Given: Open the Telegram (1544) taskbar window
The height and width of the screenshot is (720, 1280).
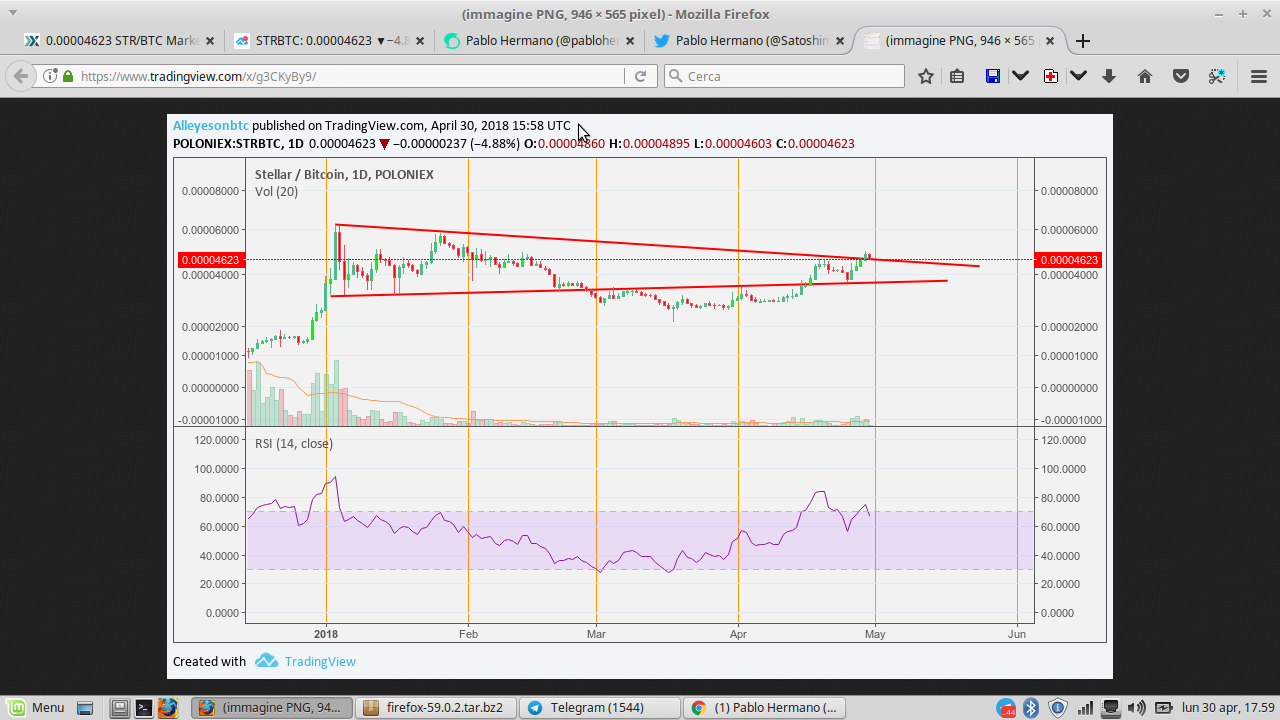Looking at the screenshot, I should [600, 707].
